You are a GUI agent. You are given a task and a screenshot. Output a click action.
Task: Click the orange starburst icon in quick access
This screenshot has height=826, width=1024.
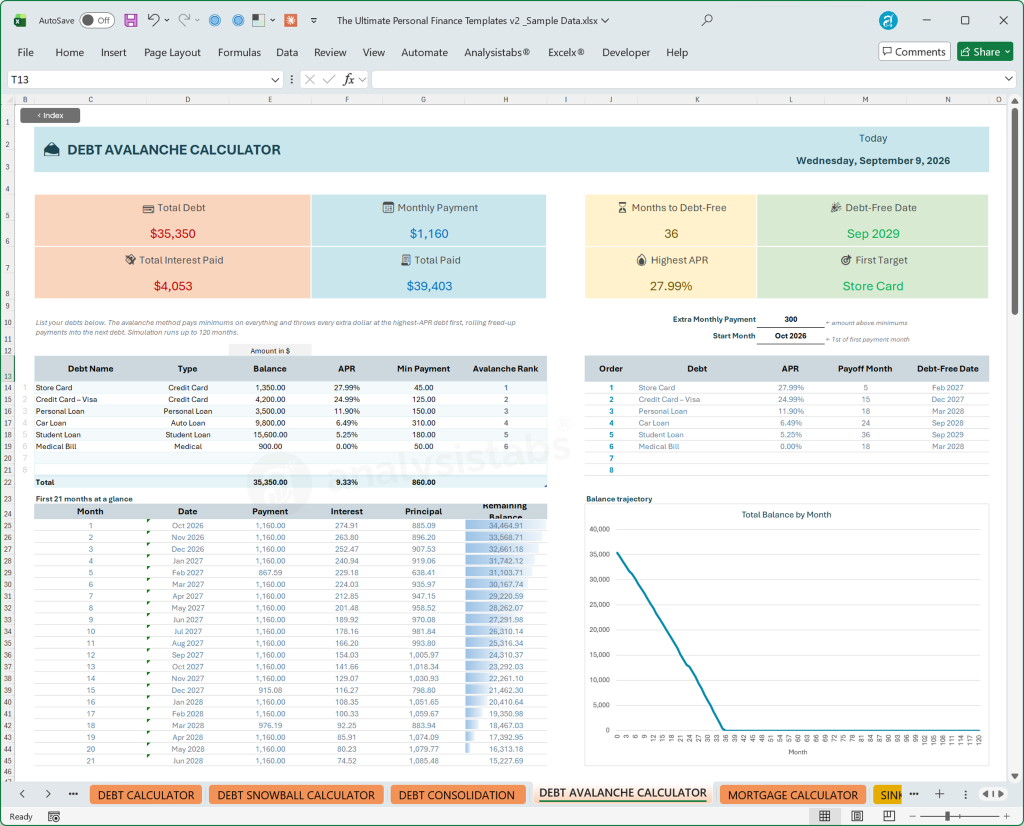click(x=291, y=20)
